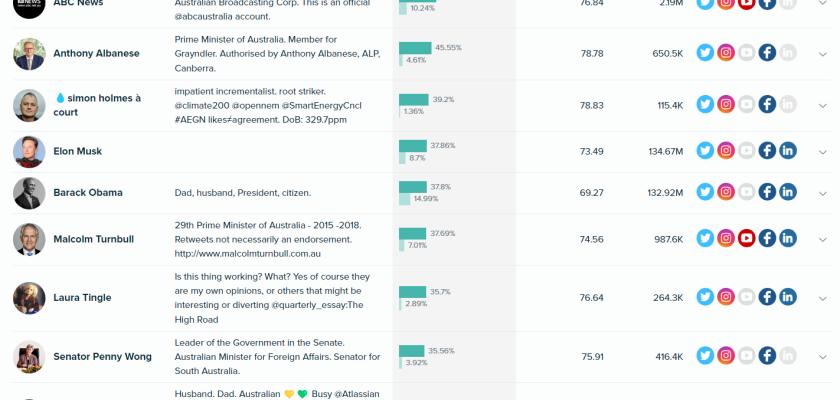This screenshot has width=840, height=400.
Task: Open Malcolm Turnbull's Facebook icon
Action: [x=767, y=239]
